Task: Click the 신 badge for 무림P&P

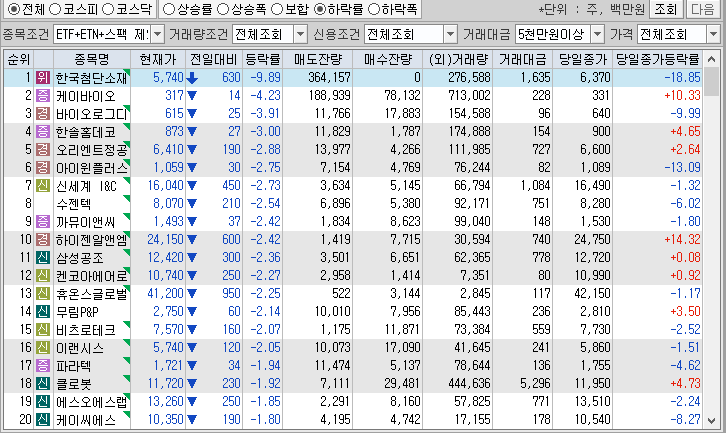Action: click(x=43, y=312)
